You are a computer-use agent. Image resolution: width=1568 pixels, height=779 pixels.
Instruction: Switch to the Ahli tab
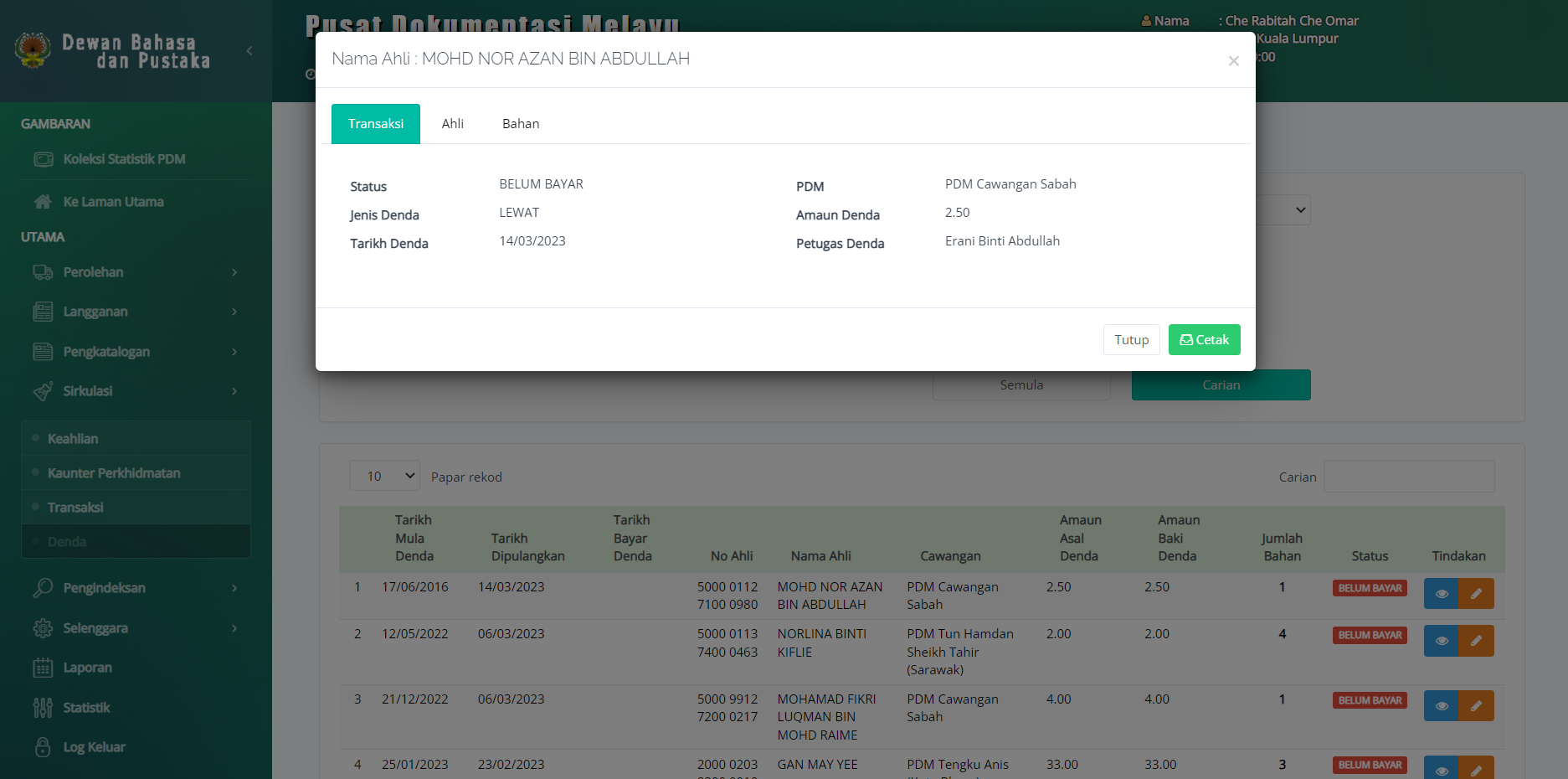click(x=452, y=124)
